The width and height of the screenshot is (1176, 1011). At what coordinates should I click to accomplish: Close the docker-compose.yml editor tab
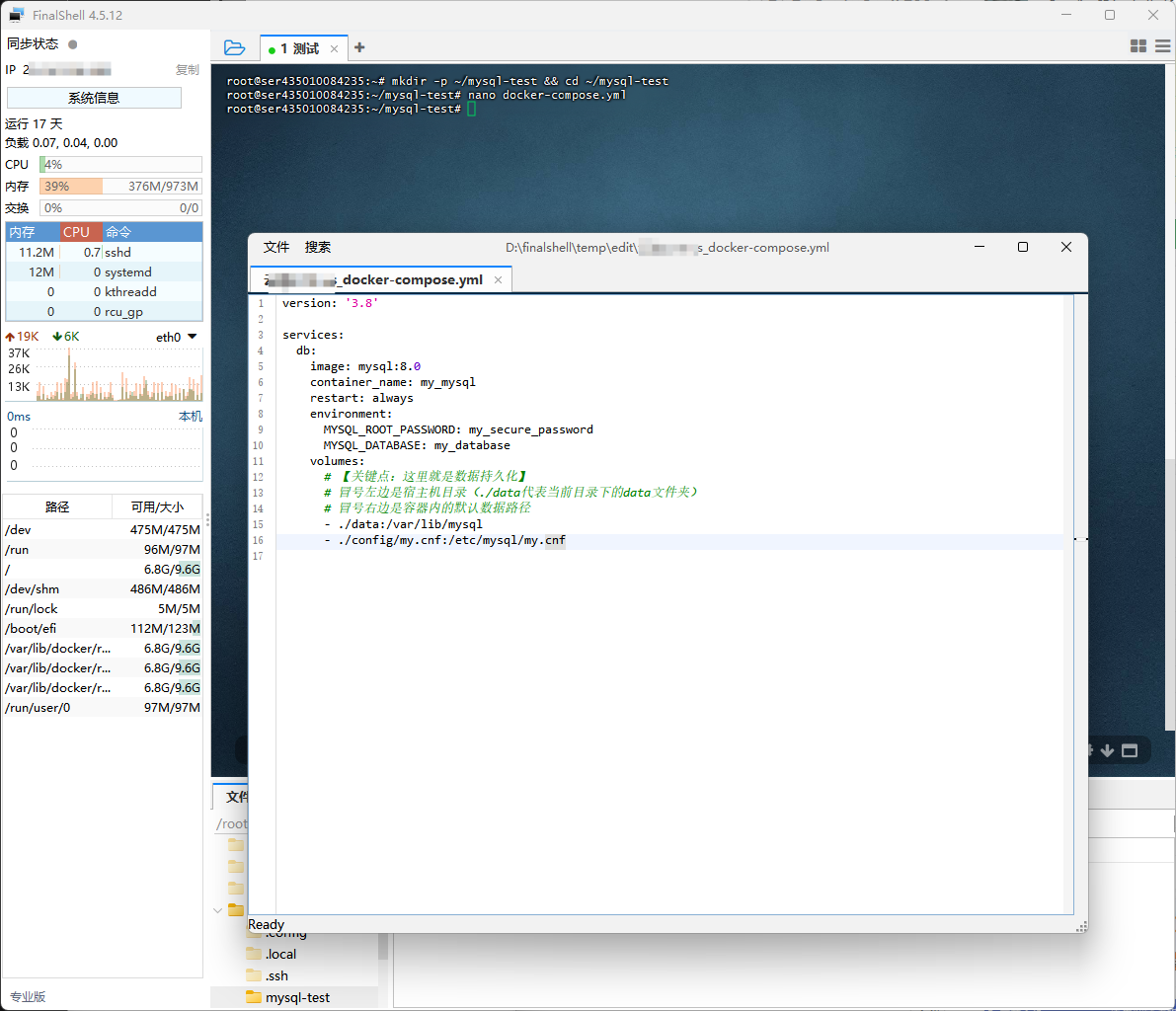(498, 280)
